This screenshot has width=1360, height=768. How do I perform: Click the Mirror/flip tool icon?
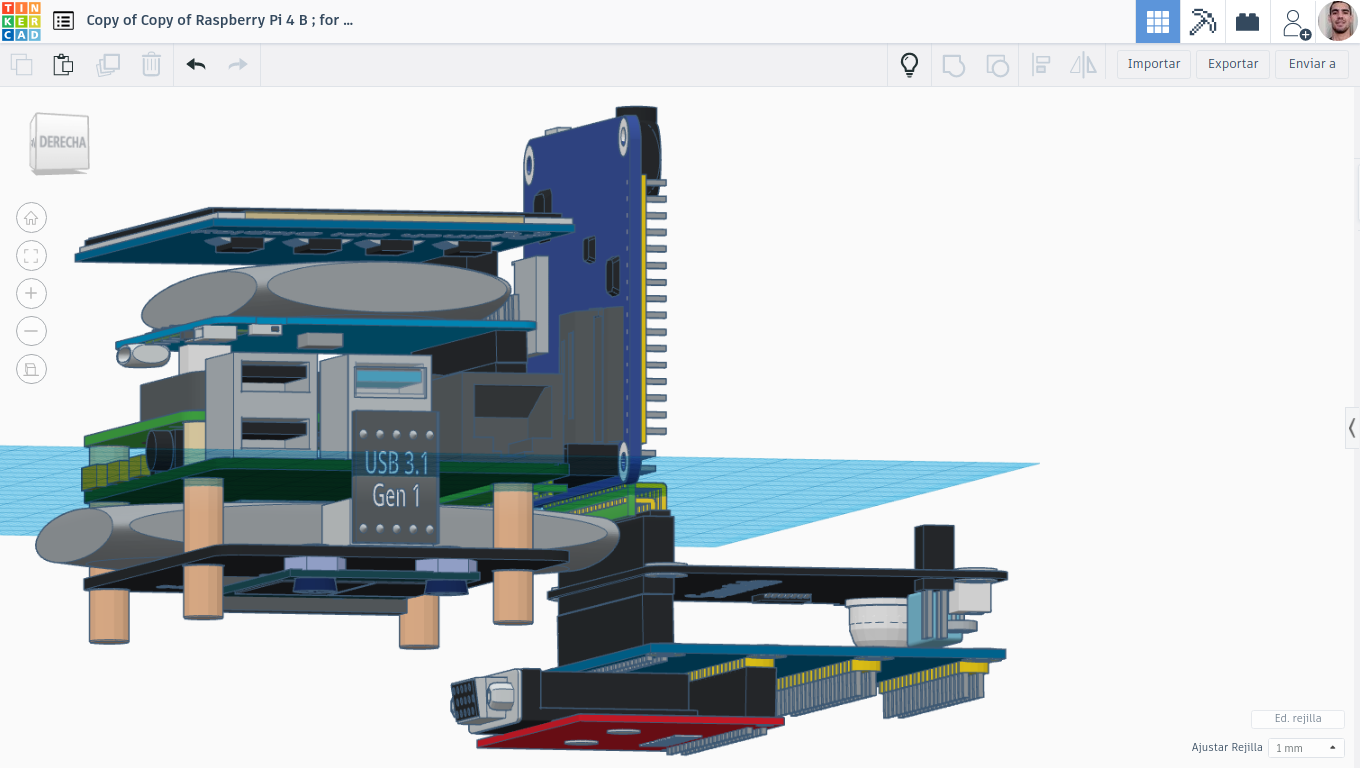[1084, 65]
